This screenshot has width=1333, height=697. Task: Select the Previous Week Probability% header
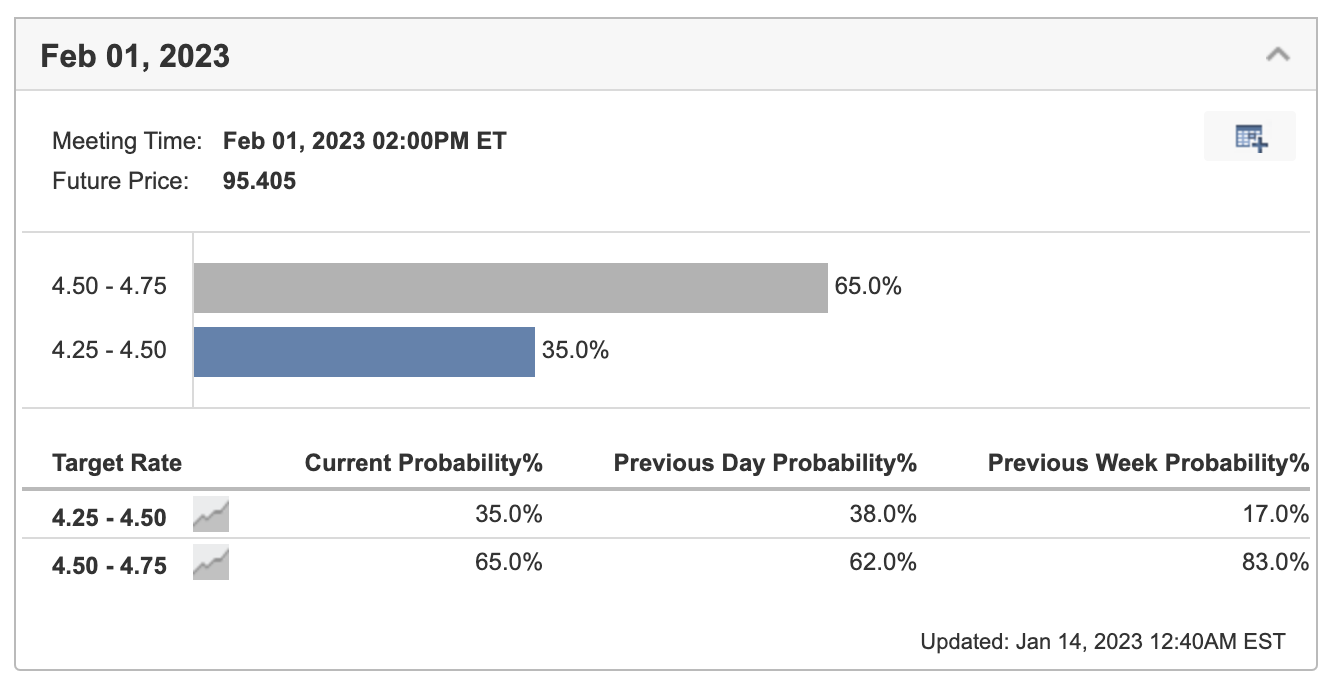1148,463
